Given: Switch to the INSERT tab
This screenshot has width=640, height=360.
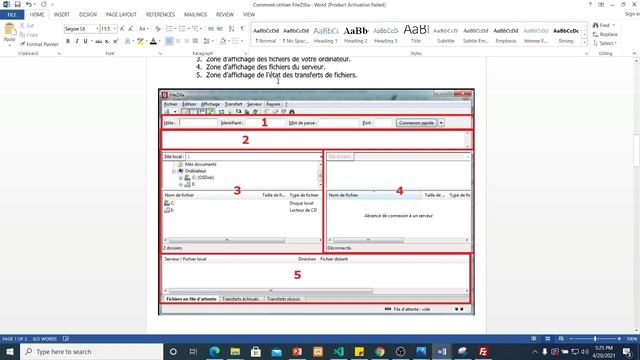Looking at the screenshot, I should tap(62, 15).
